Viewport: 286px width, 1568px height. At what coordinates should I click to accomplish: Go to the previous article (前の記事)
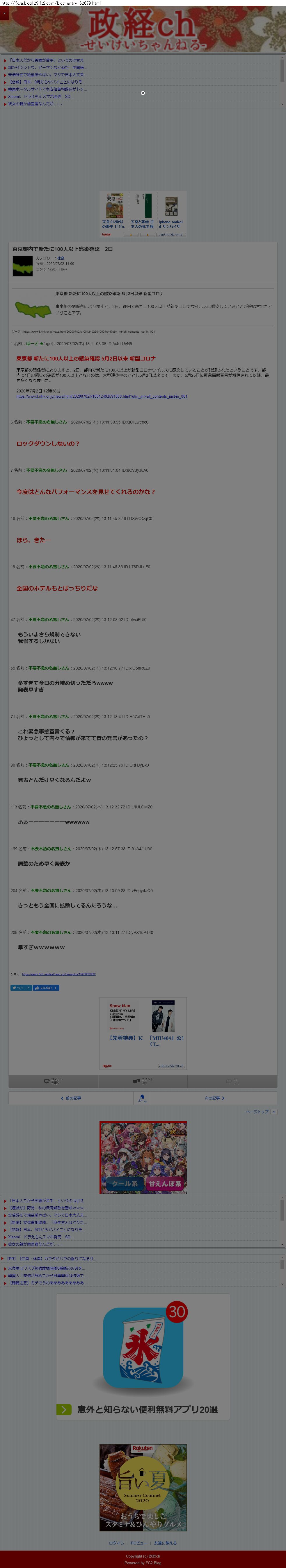(71, 1098)
